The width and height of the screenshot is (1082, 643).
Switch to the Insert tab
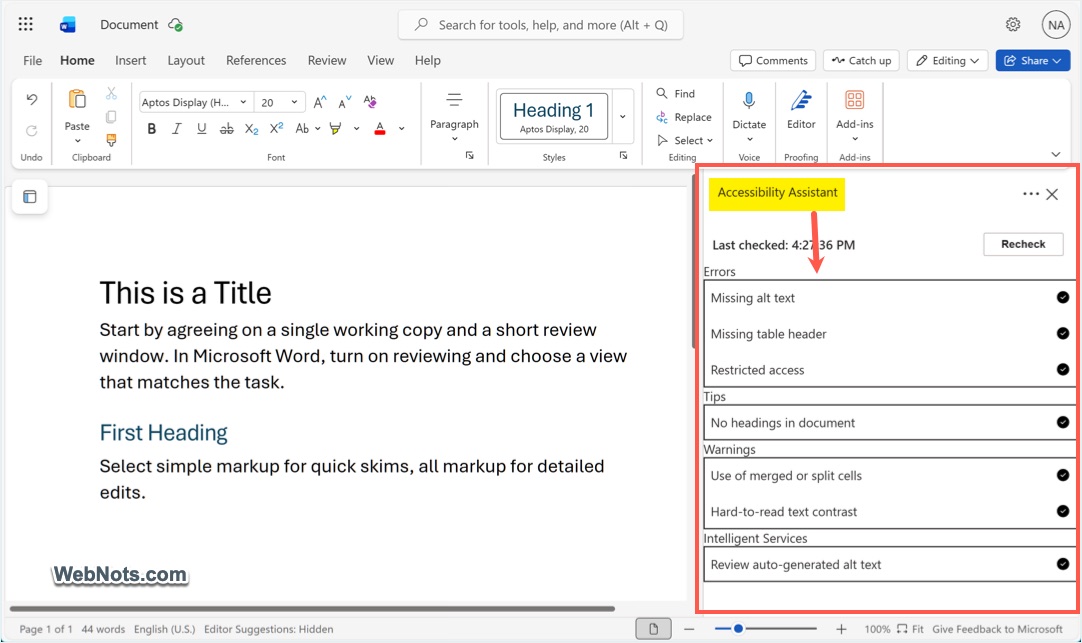pyautogui.click(x=130, y=61)
